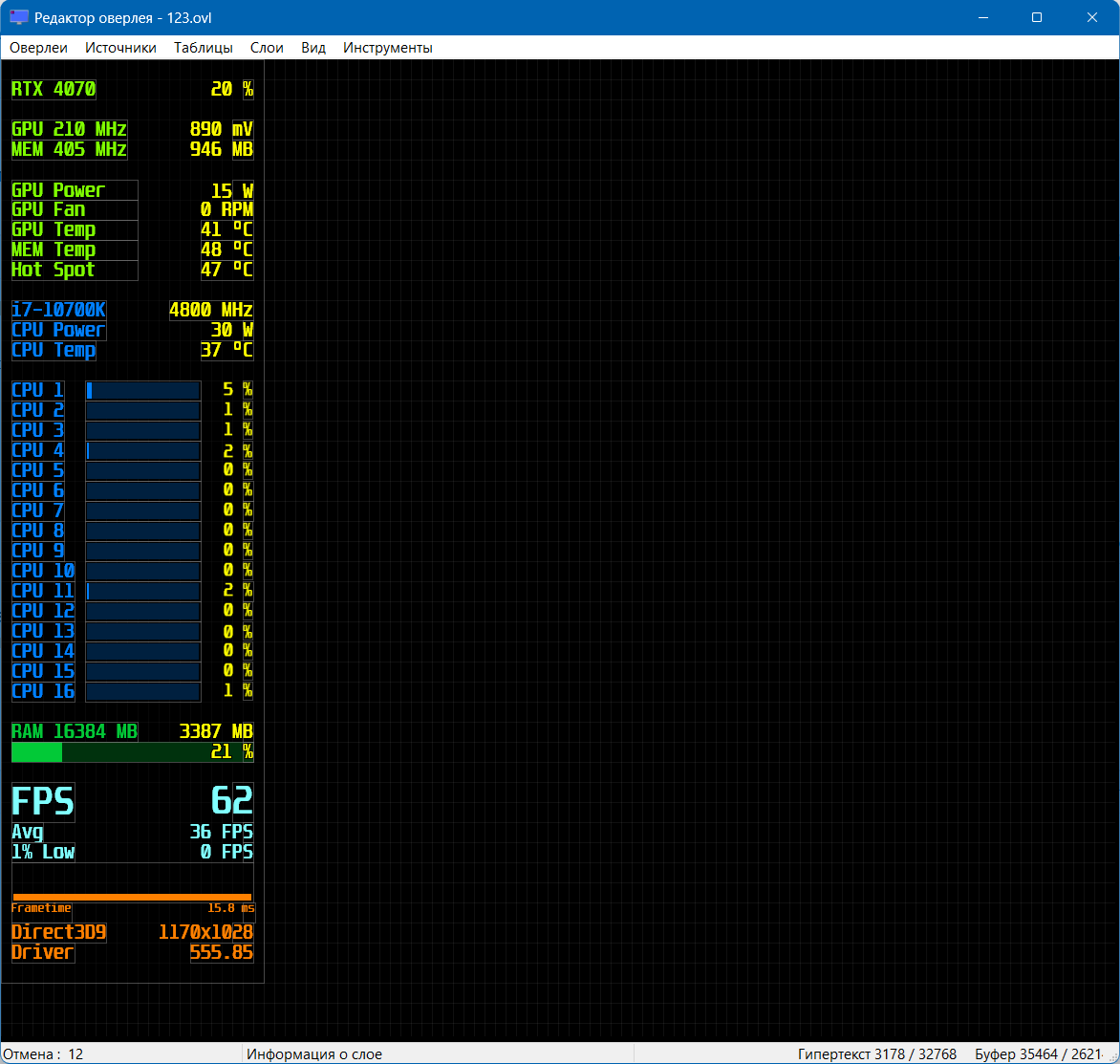Select the Hot Spot label
The width and height of the screenshot is (1120, 1064).
tap(75, 271)
